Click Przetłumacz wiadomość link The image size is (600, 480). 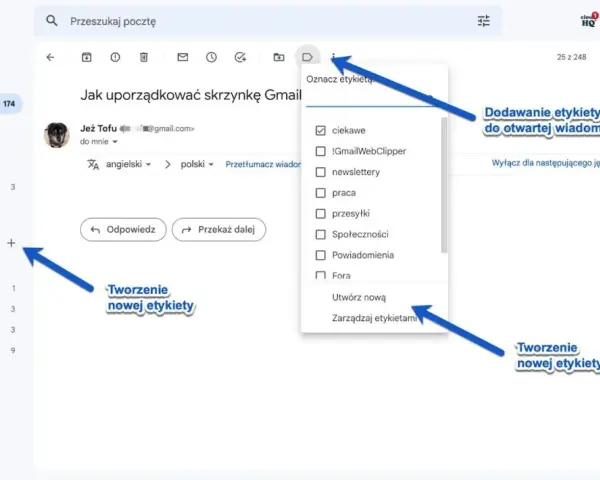click(x=263, y=164)
